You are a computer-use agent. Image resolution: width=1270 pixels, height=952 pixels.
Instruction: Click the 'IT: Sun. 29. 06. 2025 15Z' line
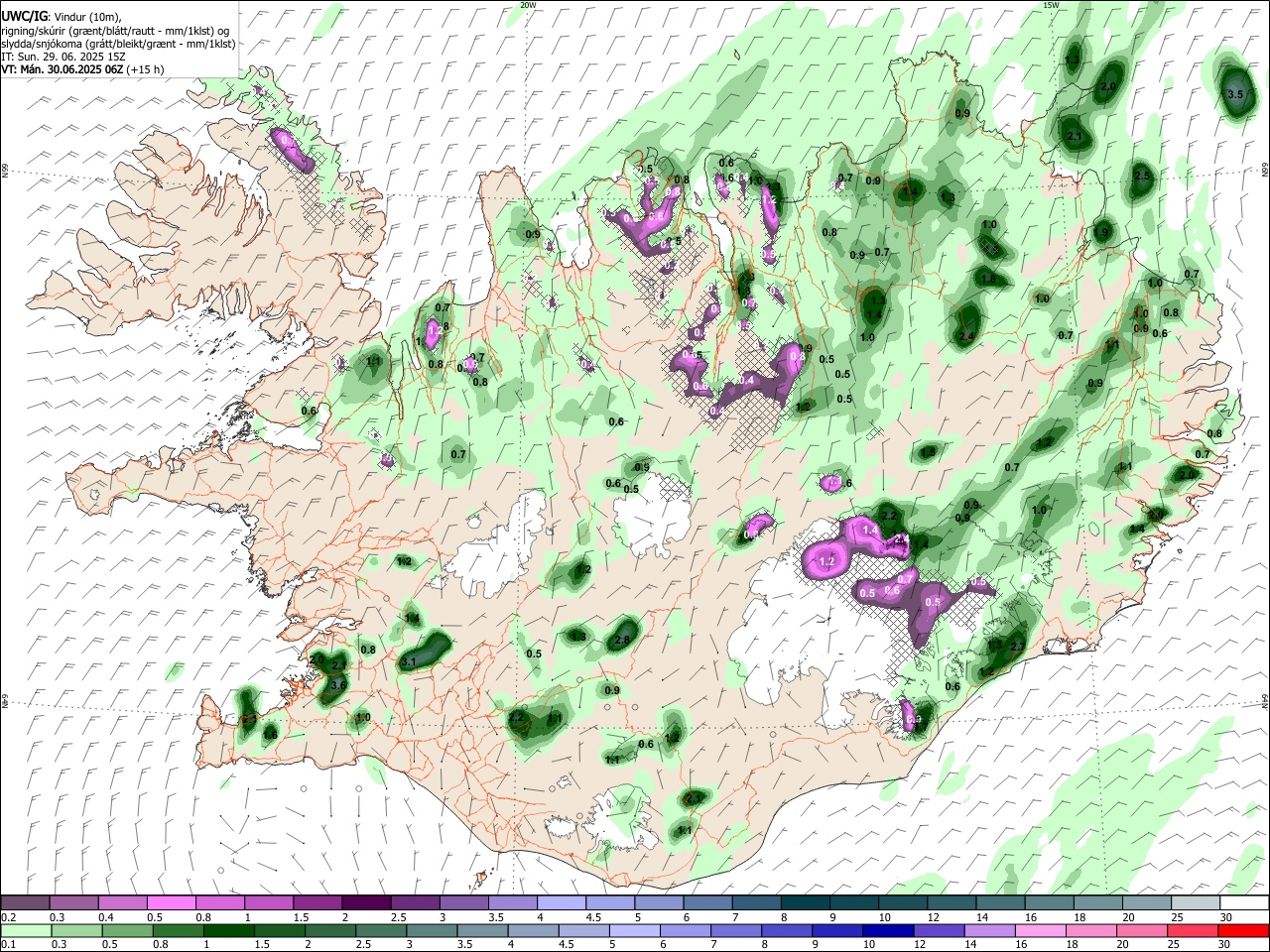[x=63, y=57]
